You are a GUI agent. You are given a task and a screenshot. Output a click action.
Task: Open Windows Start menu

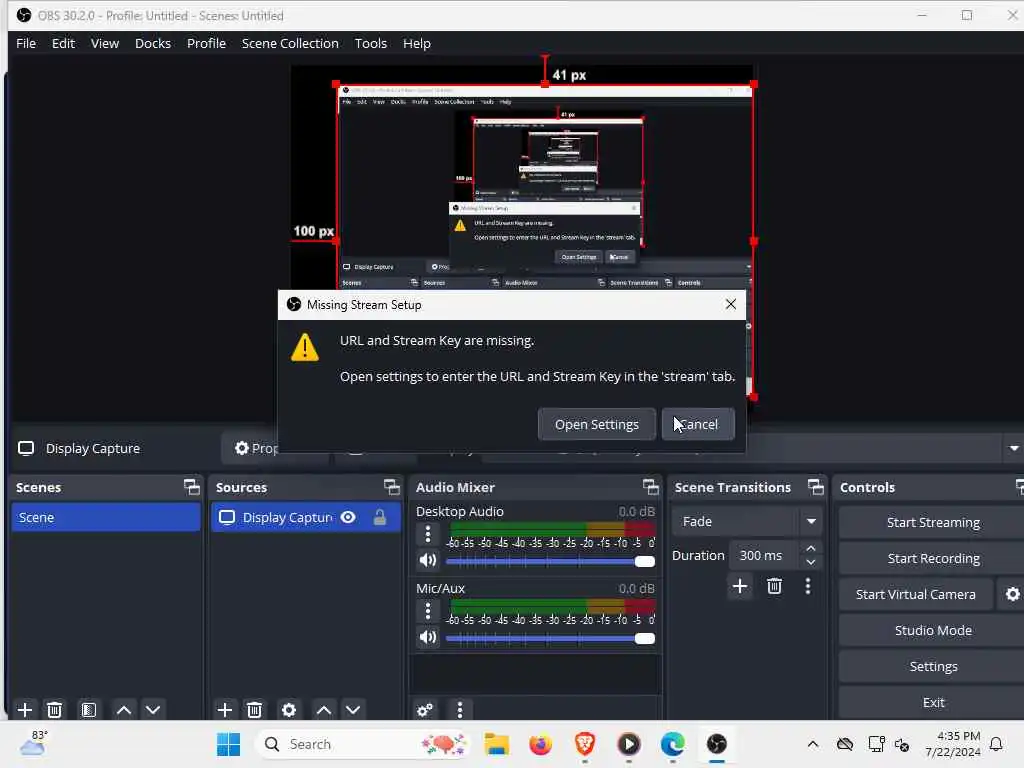[228, 744]
